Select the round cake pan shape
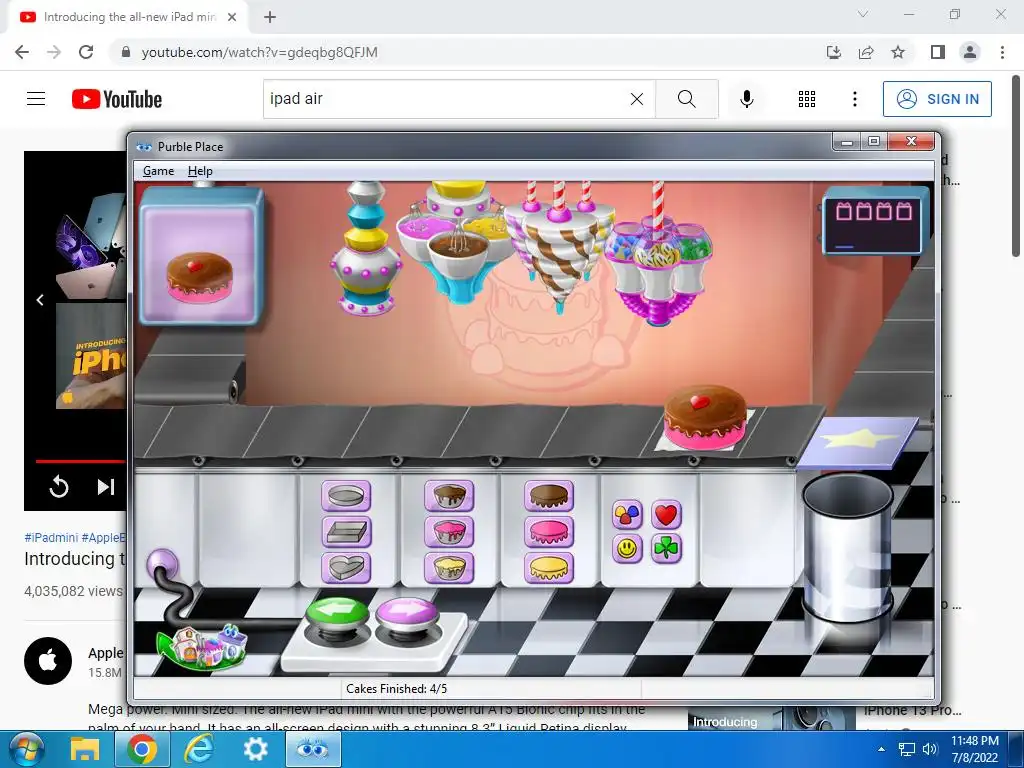The width and height of the screenshot is (1024, 768). pos(346,496)
